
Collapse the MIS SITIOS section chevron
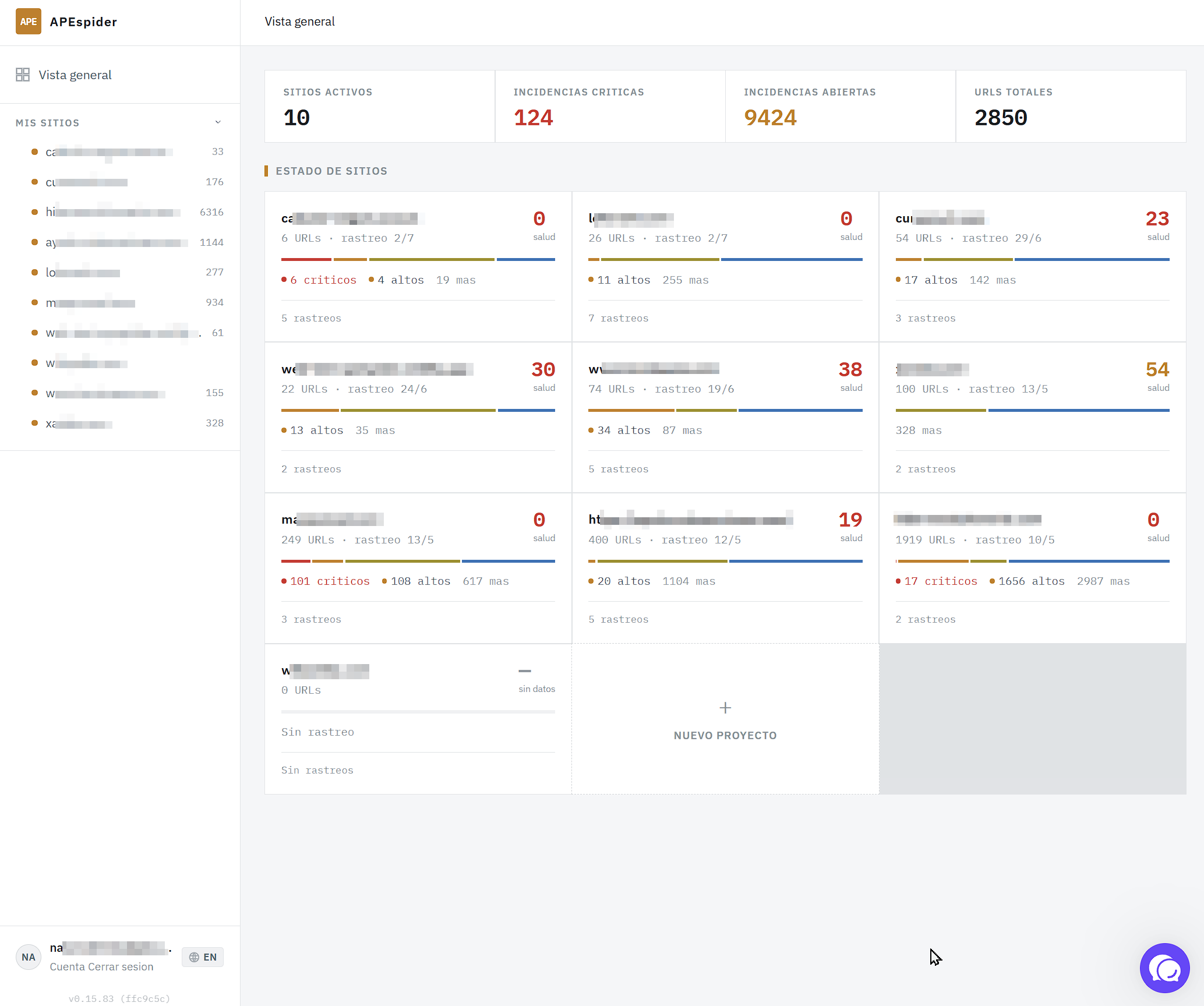(x=218, y=122)
